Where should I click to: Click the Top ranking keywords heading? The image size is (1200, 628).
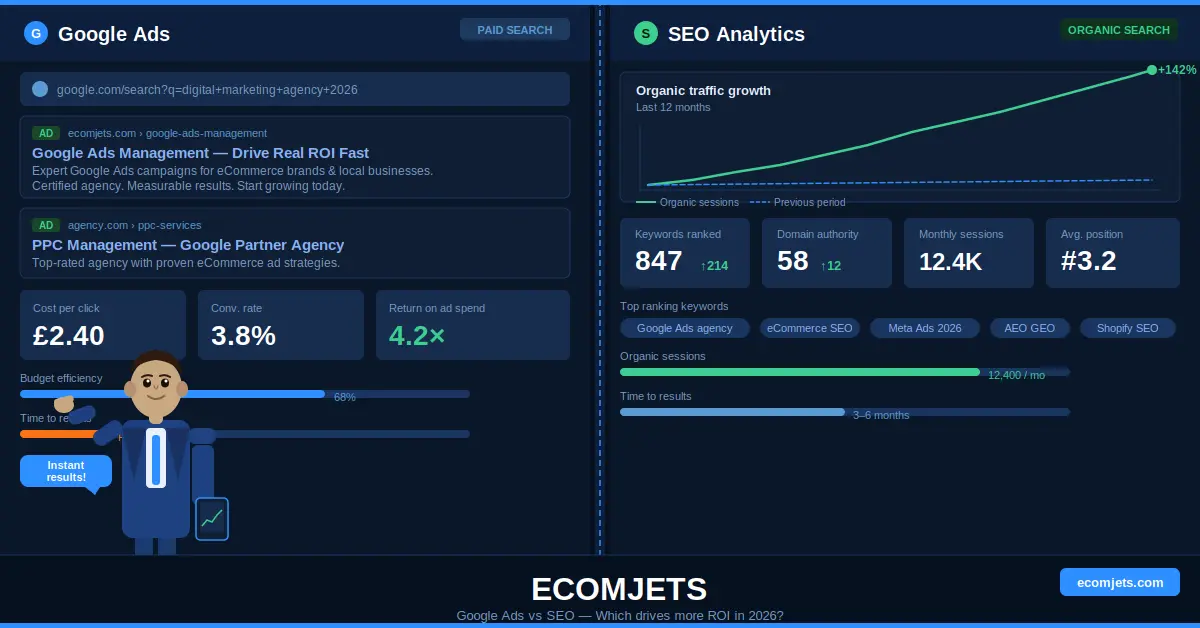(x=674, y=306)
